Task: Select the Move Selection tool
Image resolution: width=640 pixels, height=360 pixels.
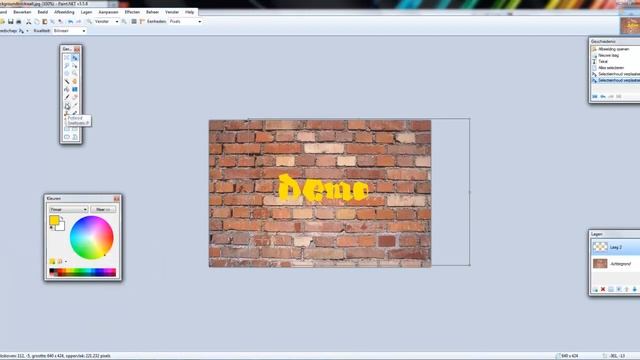Action: (75, 65)
